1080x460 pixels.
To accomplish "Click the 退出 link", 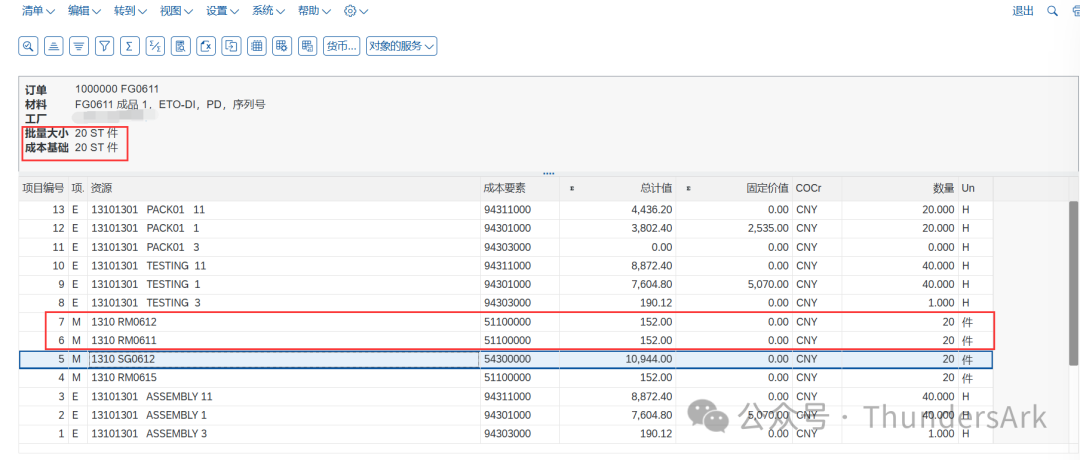I will [x=1023, y=11].
